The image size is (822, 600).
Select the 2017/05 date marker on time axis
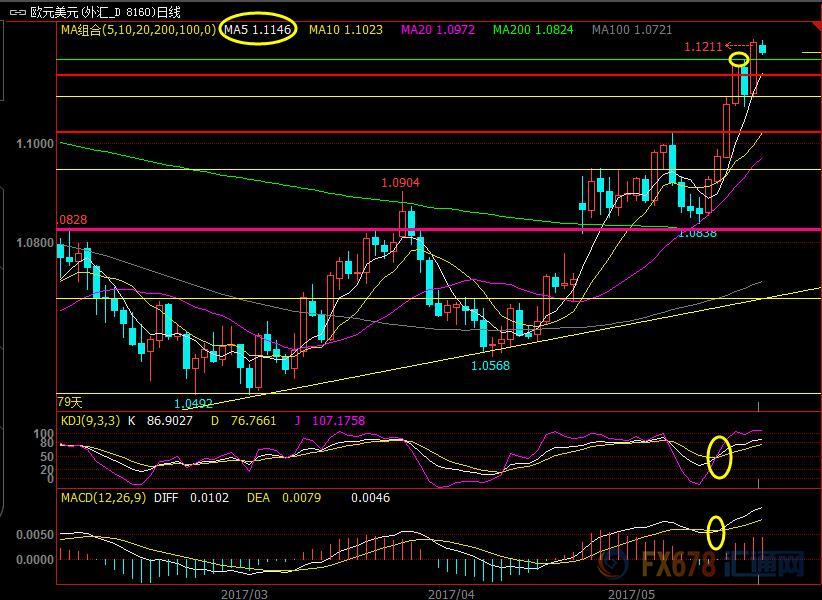(x=631, y=592)
